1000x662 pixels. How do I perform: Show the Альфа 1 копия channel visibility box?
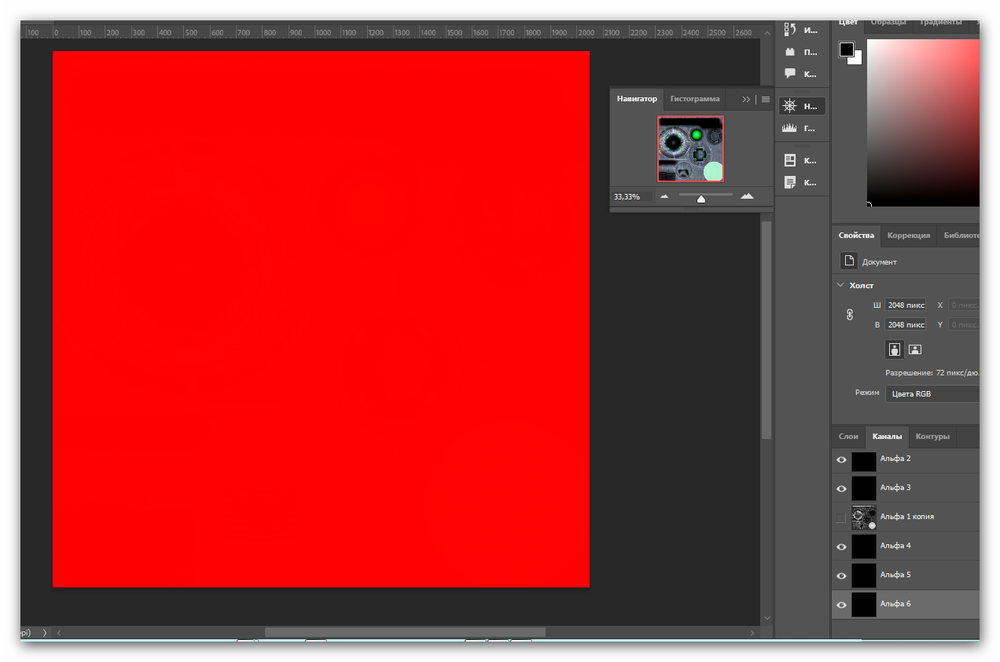point(841,517)
